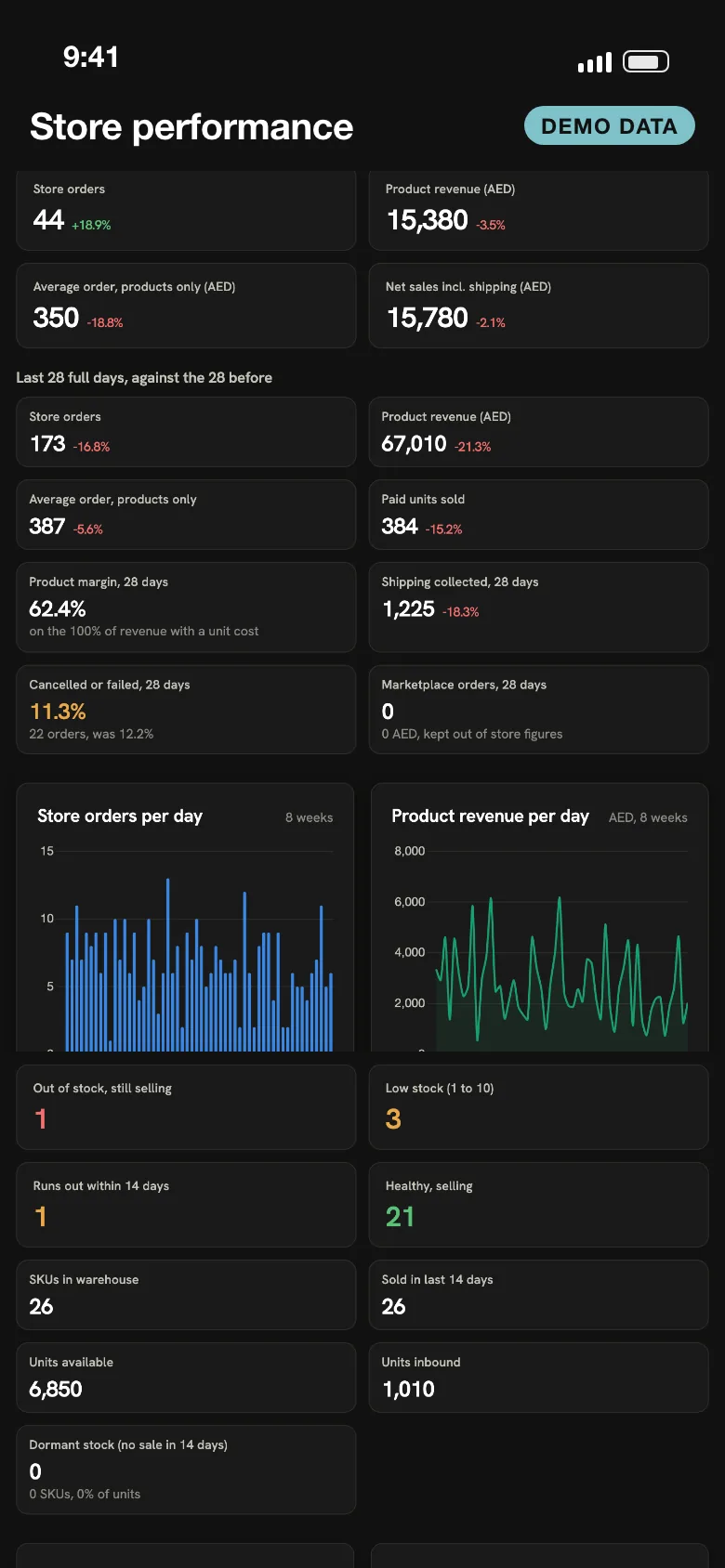The width and height of the screenshot is (725, 1568).
Task: Tap '0 SKUs, 0% of units' note
Action: [85, 1494]
